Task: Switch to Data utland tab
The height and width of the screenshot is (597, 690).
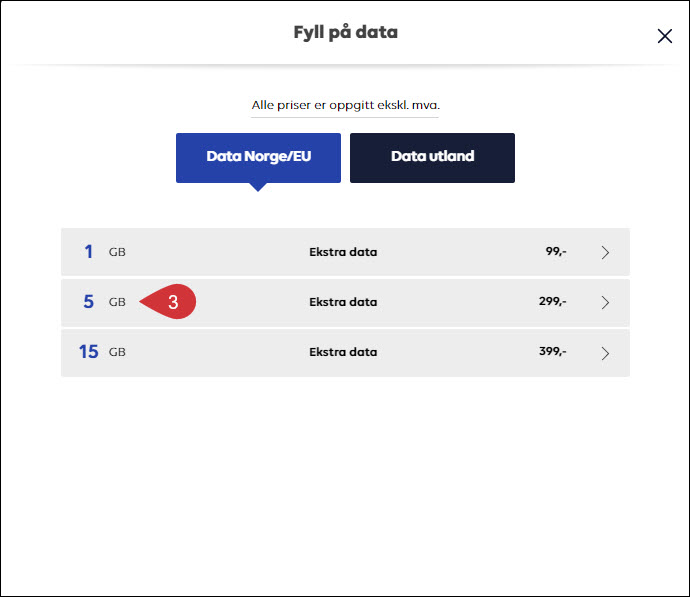Action: (432, 157)
